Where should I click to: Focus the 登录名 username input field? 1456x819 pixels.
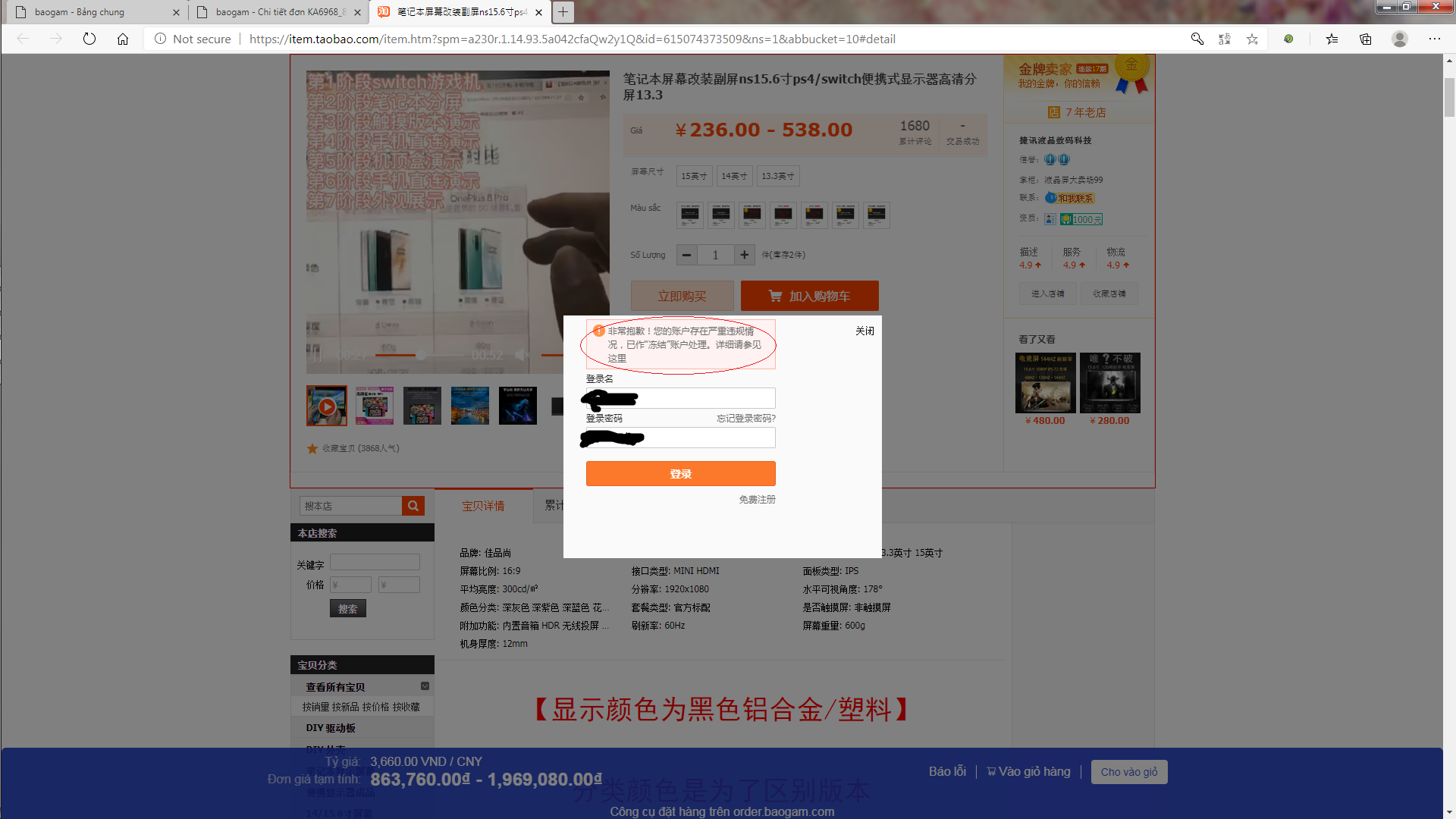[681, 398]
